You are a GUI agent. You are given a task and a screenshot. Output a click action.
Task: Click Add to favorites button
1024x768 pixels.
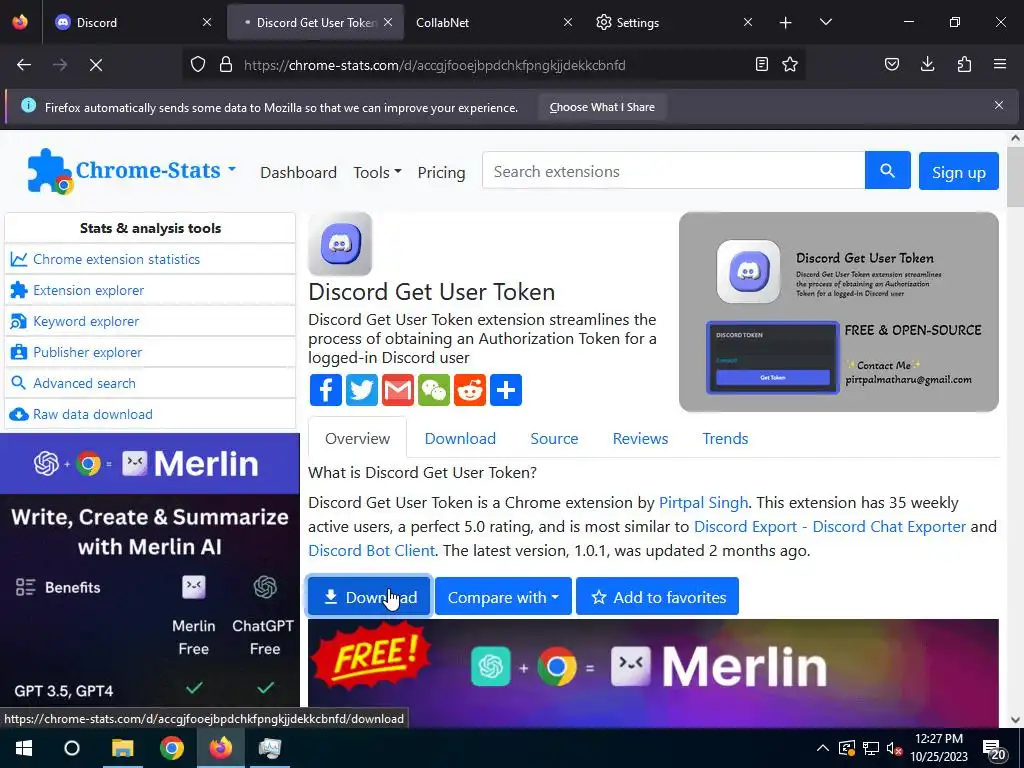657,596
